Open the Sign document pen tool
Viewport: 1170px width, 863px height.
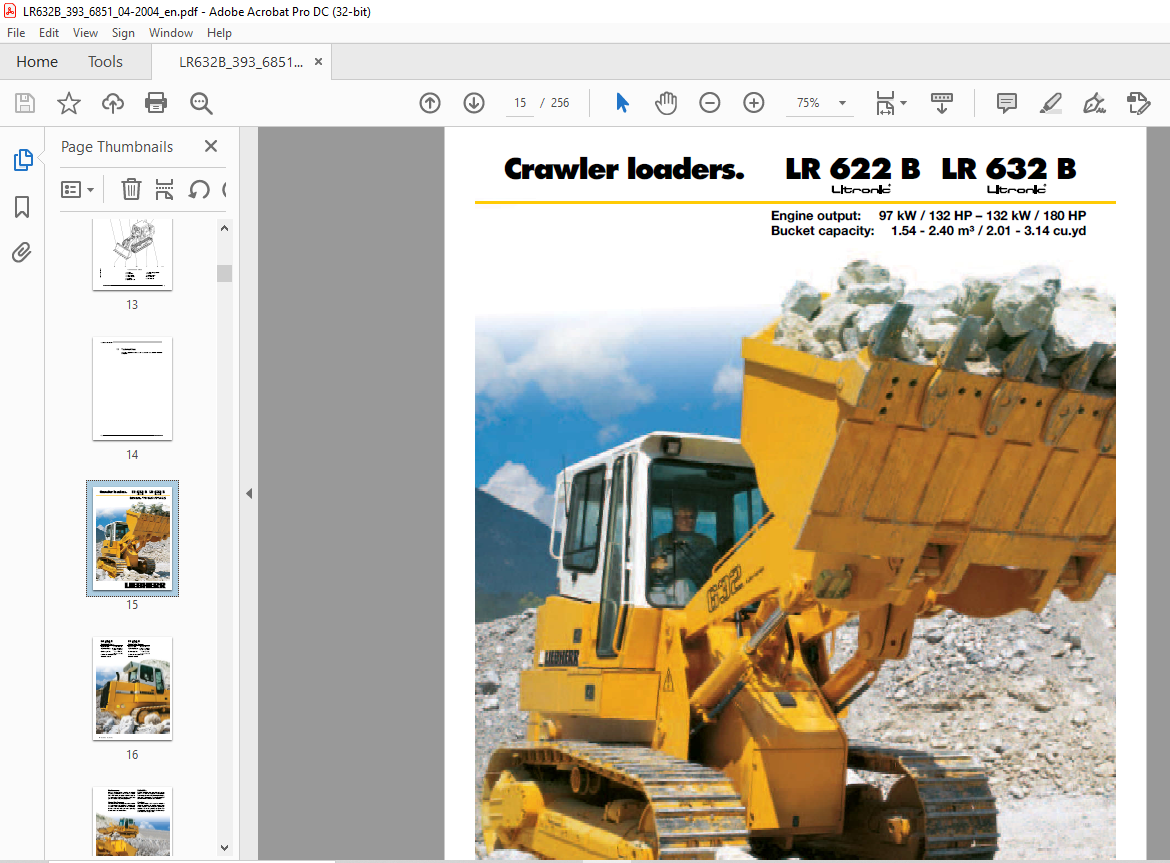[x=1094, y=103]
